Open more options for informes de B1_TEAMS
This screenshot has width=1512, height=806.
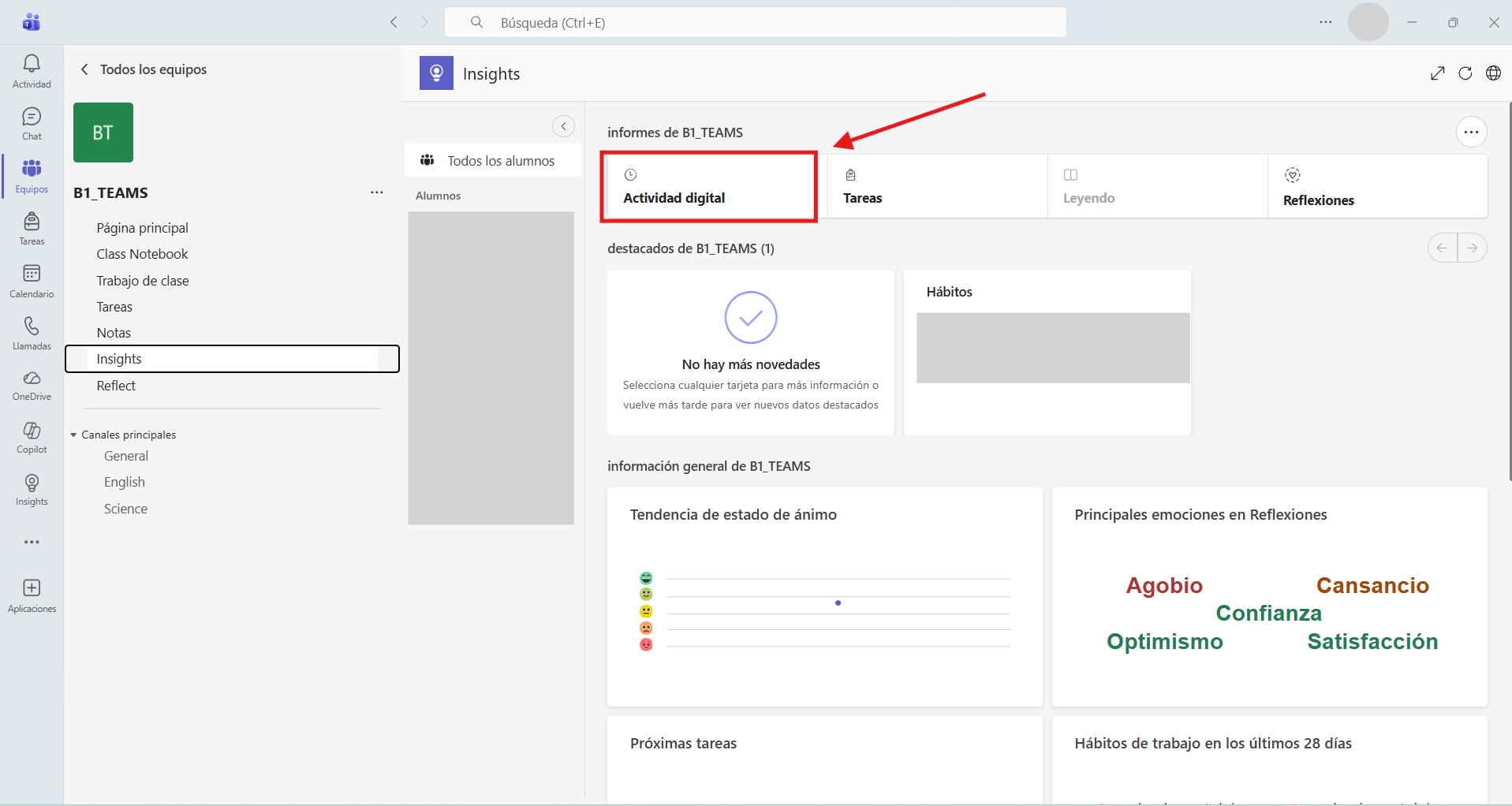[x=1471, y=132]
